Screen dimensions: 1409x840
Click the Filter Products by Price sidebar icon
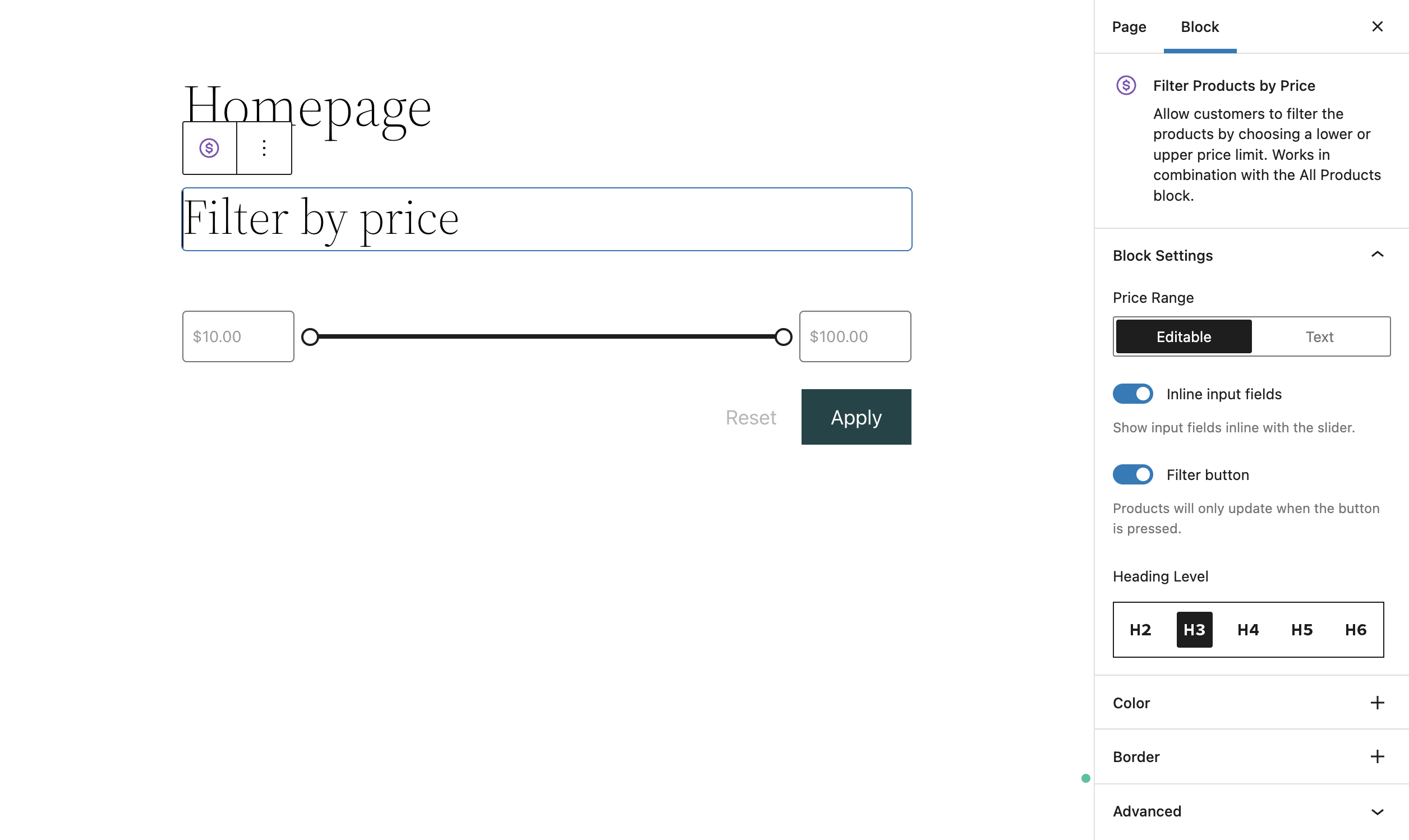pos(1126,85)
